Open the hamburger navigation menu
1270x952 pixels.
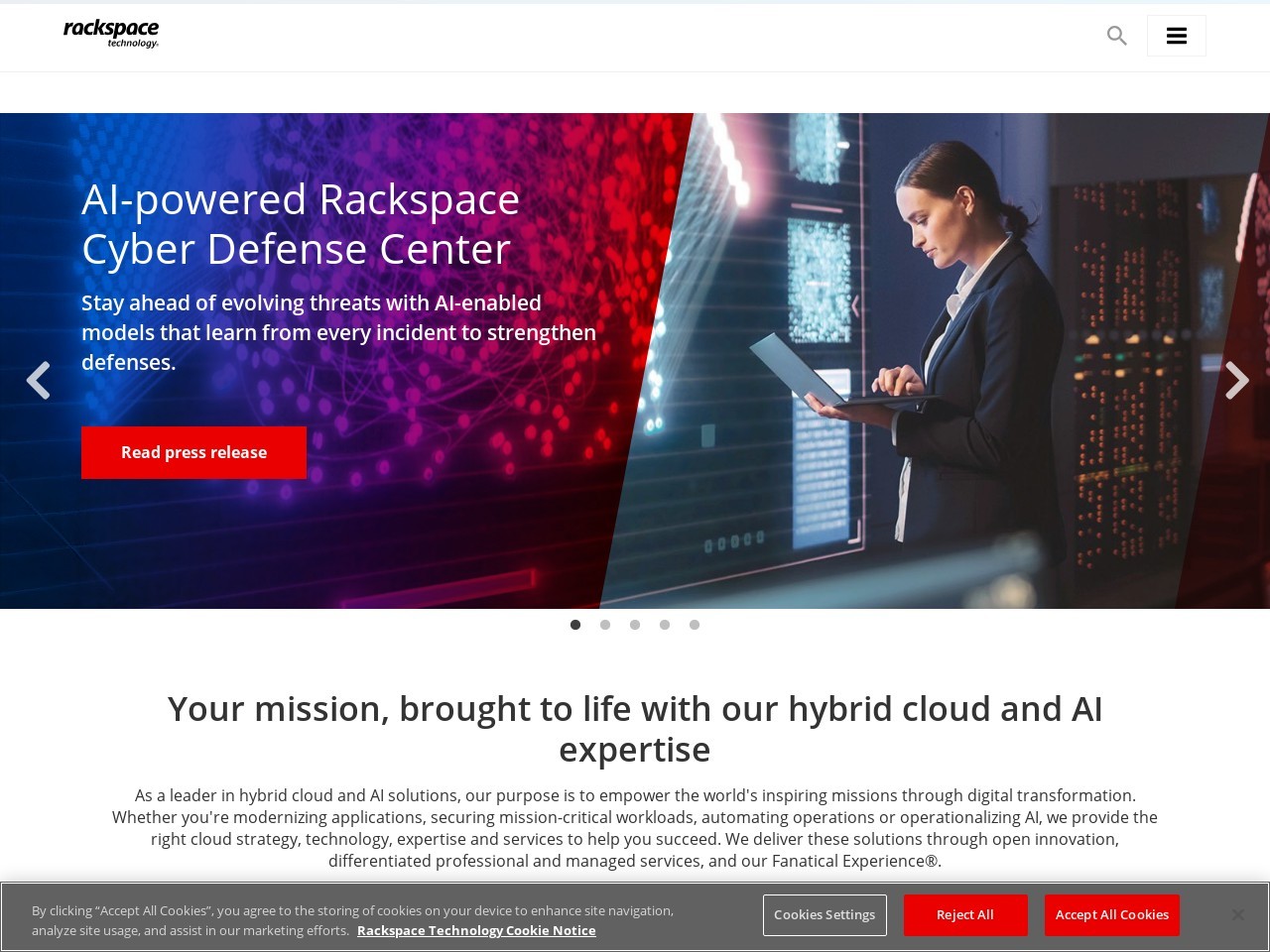pyautogui.click(x=1176, y=36)
